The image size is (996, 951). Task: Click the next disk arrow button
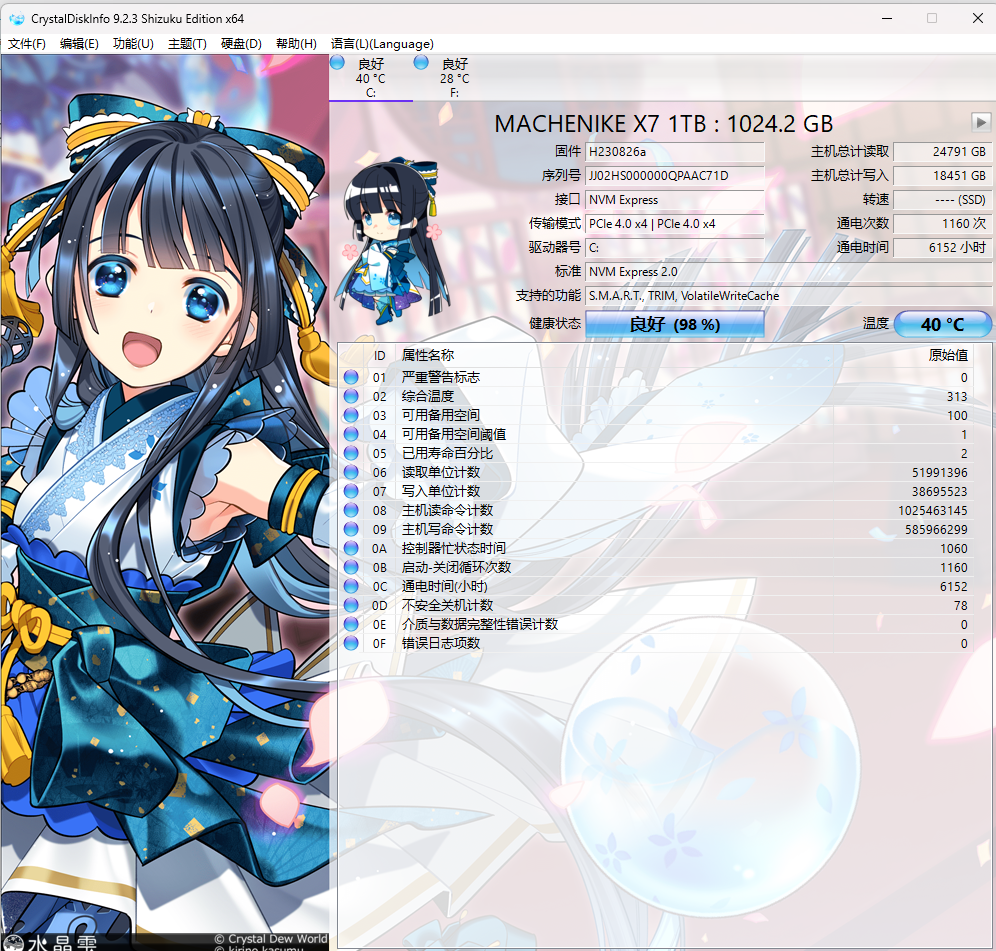coord(981,122)
